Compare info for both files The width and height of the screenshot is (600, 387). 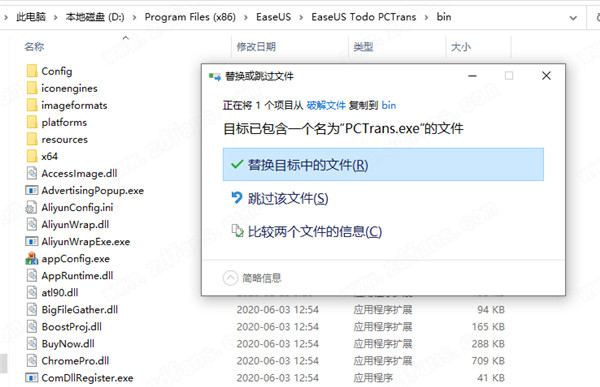click(x=383, y=232)
